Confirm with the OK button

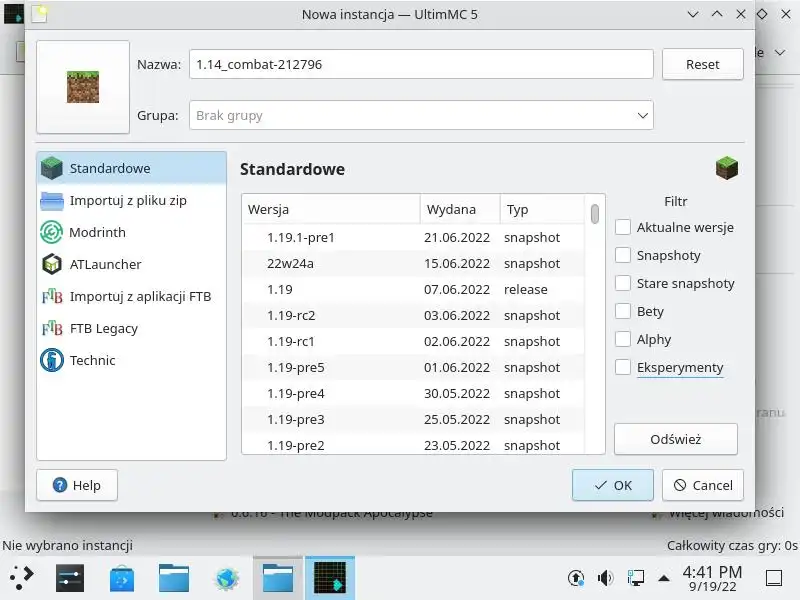tap(613, 485)
